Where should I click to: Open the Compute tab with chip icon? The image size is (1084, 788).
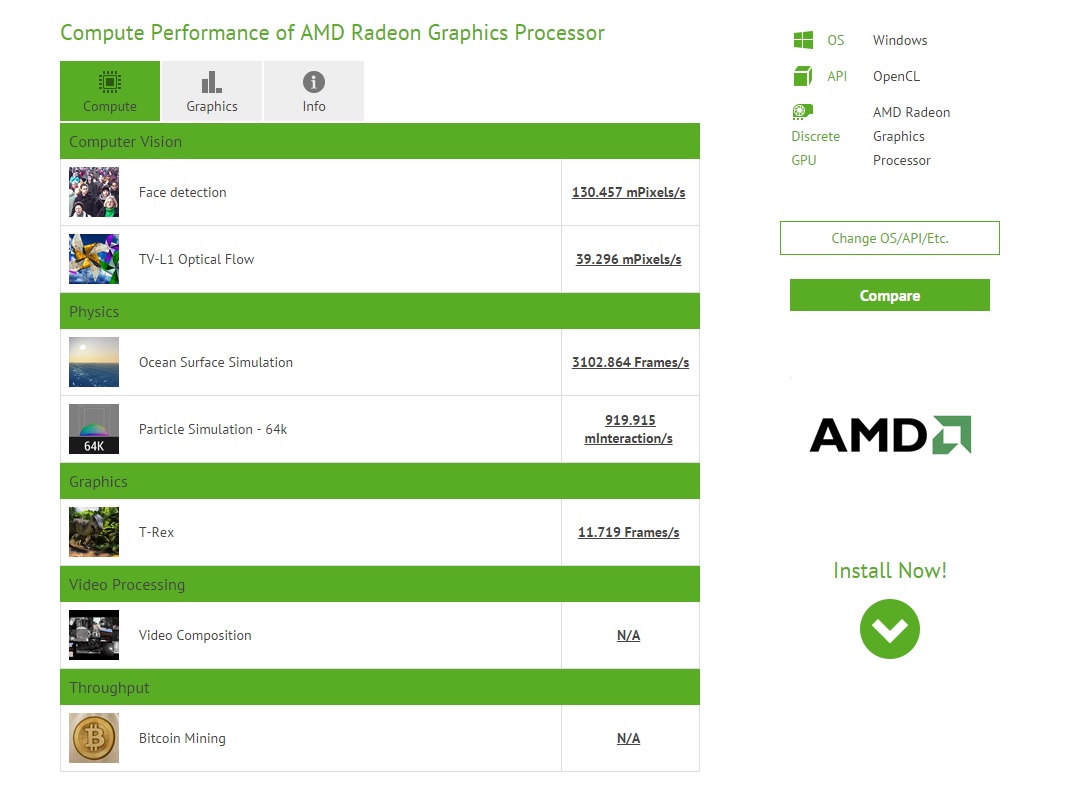[110, 91]
